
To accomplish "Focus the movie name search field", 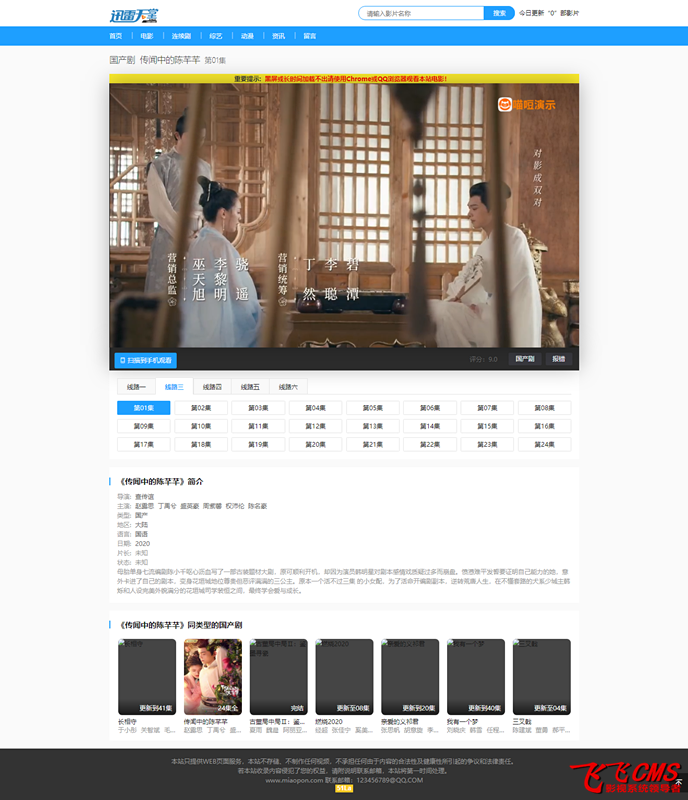I will [421, 14].
